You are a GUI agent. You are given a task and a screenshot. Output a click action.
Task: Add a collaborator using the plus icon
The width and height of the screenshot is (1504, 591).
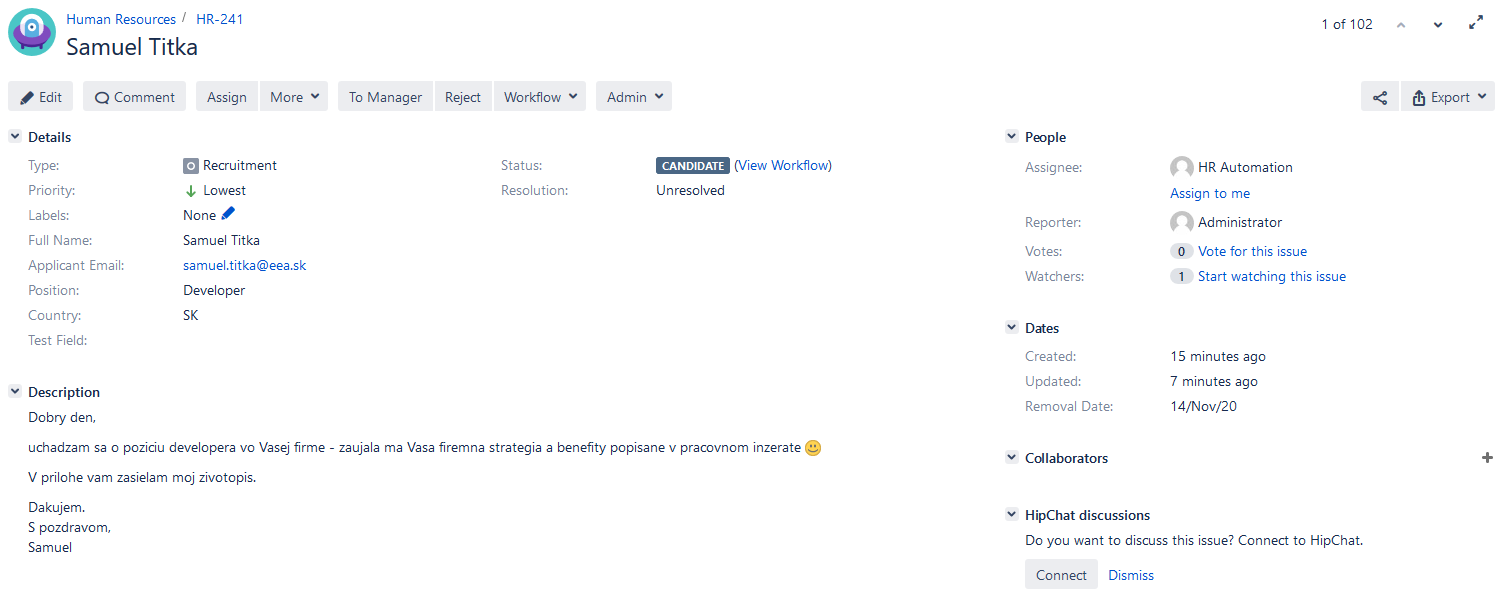tap(1486, 458)
